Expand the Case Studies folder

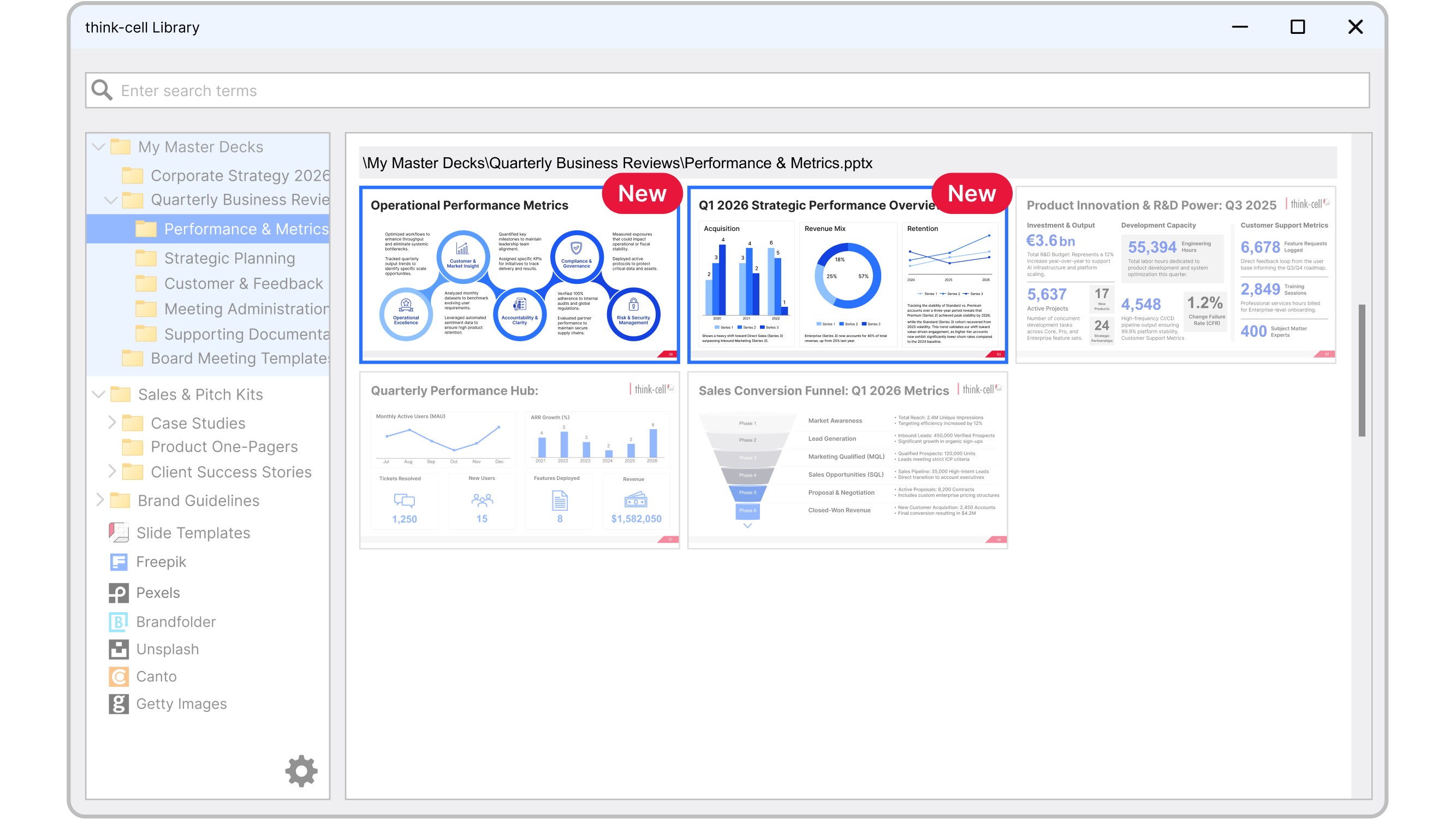point(111,422)
